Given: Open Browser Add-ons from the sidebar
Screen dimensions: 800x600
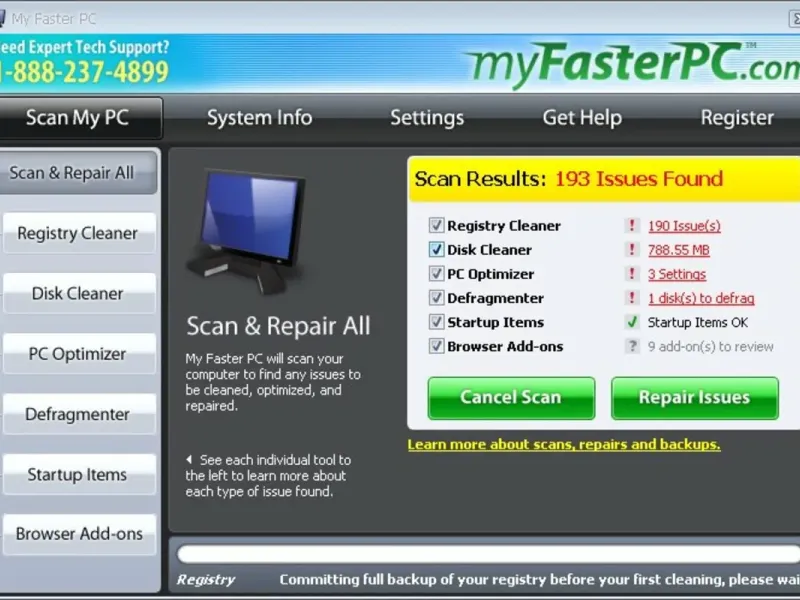Looking at the screenshot, I should pos(79,534).
